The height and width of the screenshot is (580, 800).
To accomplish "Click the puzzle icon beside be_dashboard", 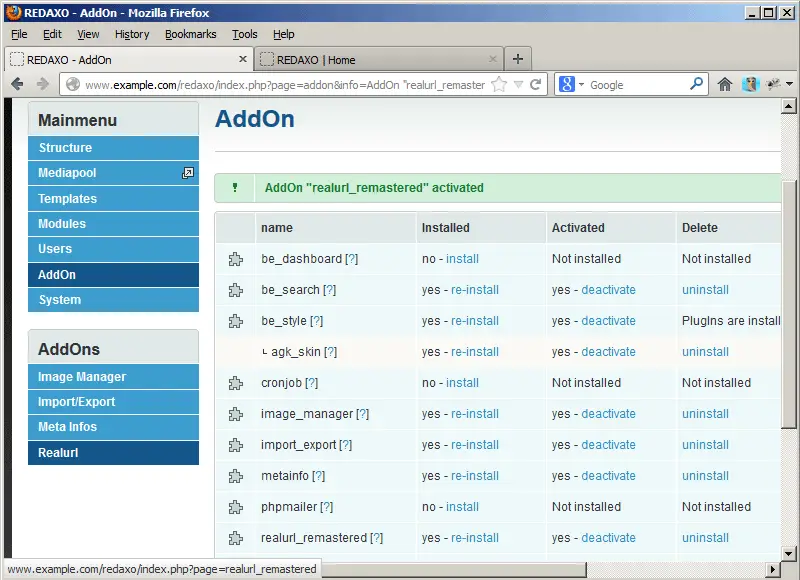I will tap(236, 259).
